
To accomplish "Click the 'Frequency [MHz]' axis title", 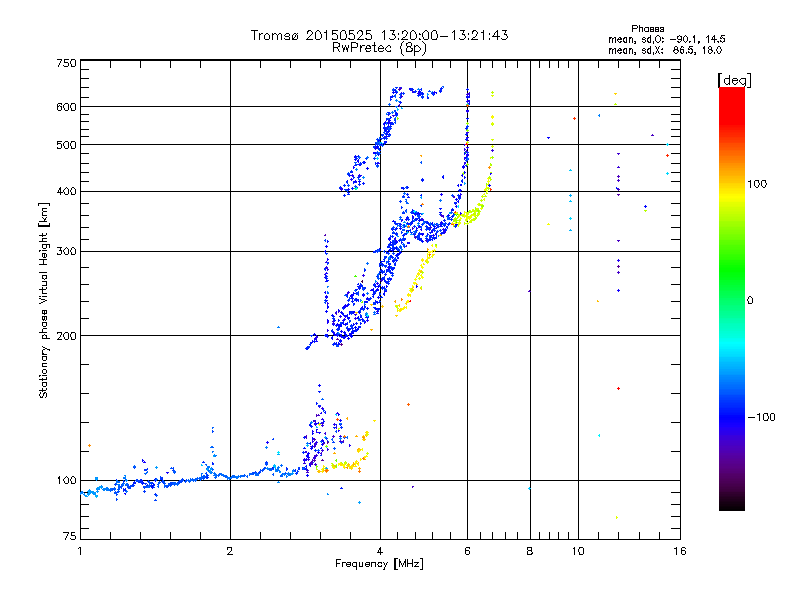I will tap(379, 564).
